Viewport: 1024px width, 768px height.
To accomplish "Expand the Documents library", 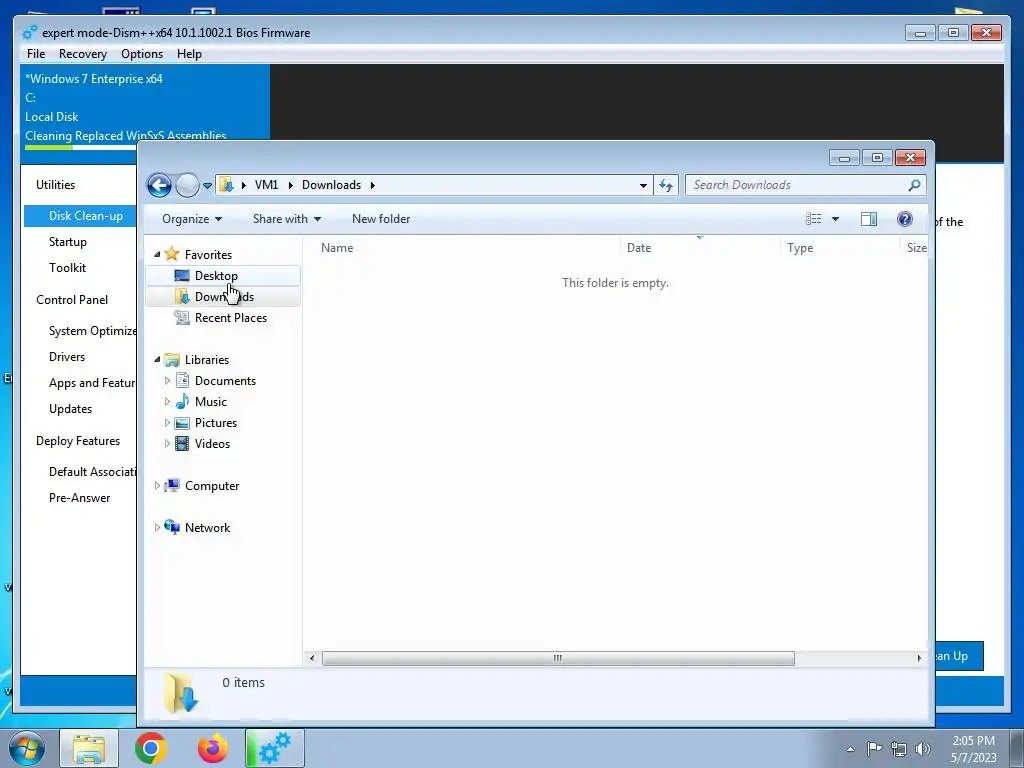I will click(167, 380).
